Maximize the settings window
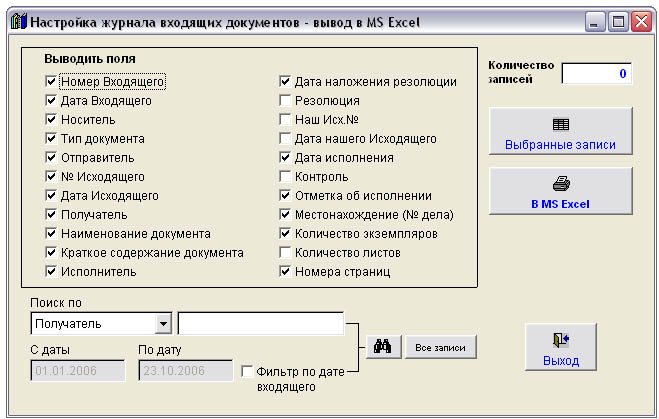The width and height of the screenshot is (659, 419). [x=618, y=21]
